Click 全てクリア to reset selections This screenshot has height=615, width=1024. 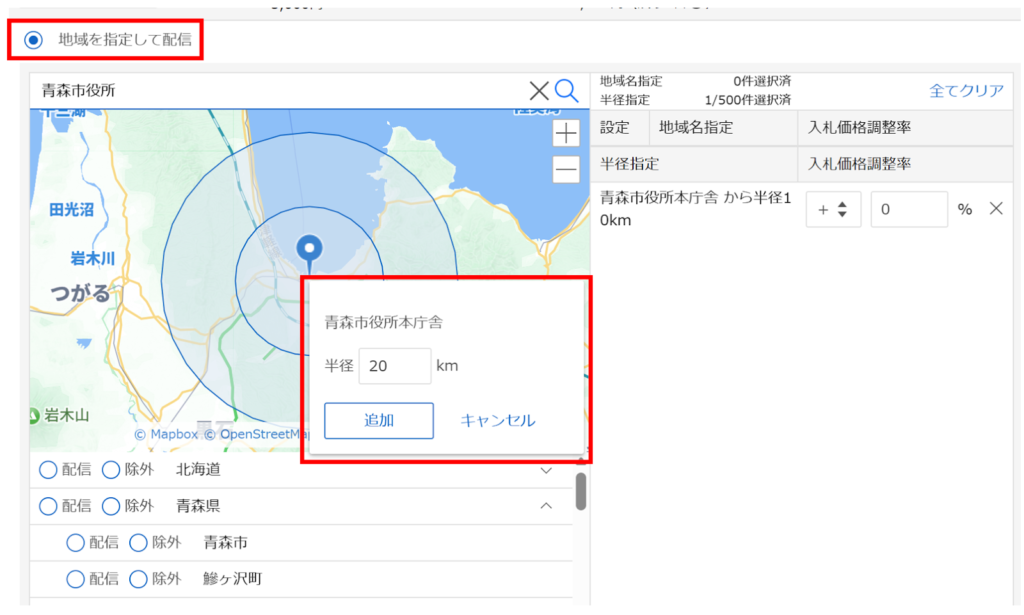coord(966,91)
